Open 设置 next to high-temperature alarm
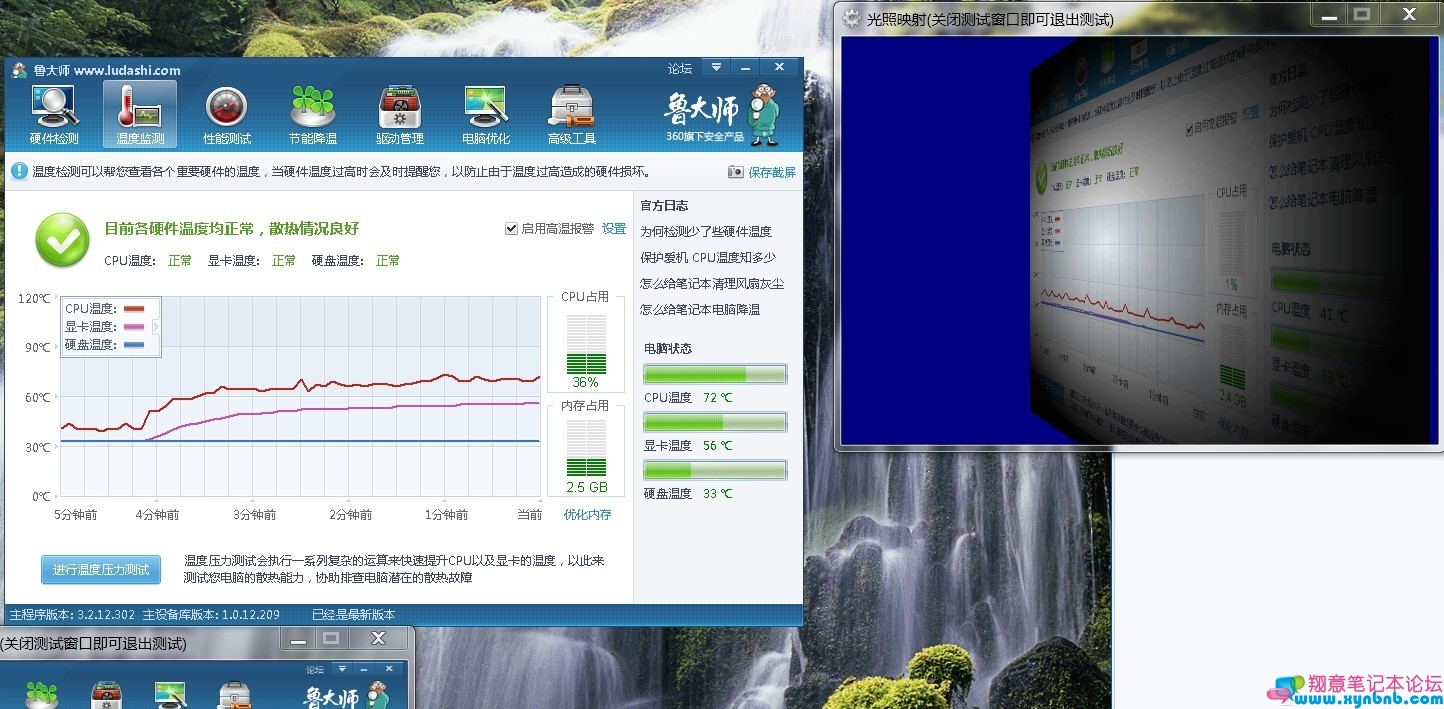The width and height of the screenshot is (1444, 709). tap(614, 229)
